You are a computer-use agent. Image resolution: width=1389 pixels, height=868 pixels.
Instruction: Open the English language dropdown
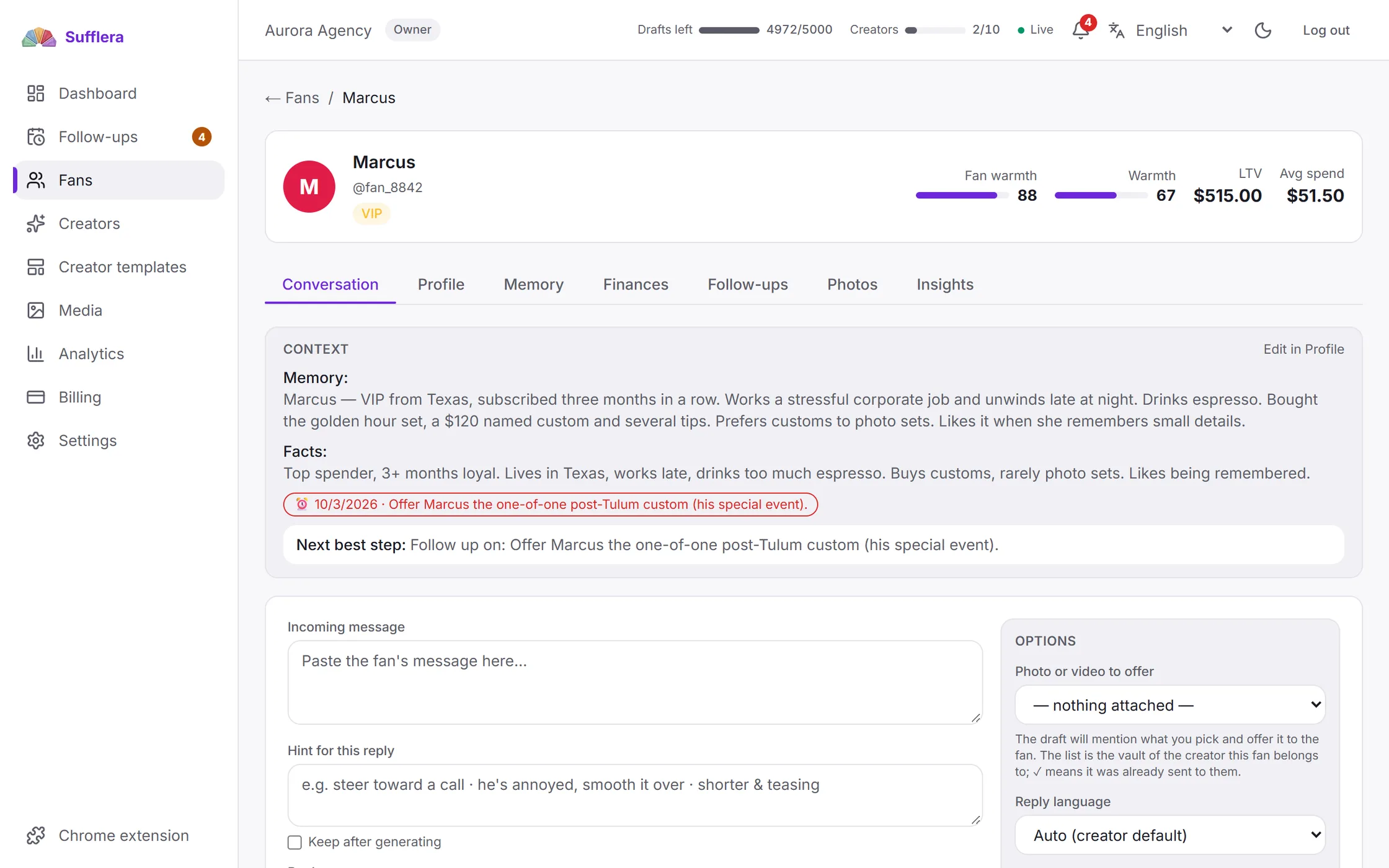(1184, 30)
